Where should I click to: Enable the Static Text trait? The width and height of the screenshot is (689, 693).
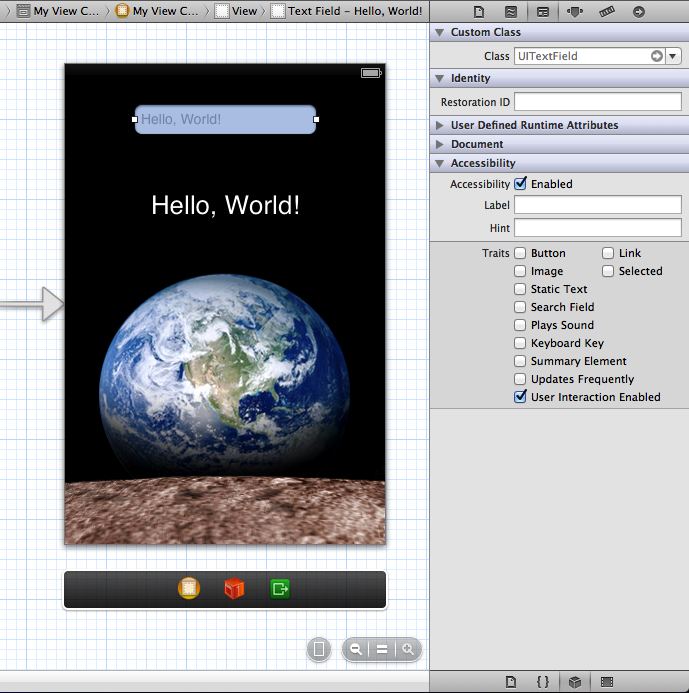click(x=520, y=289)
